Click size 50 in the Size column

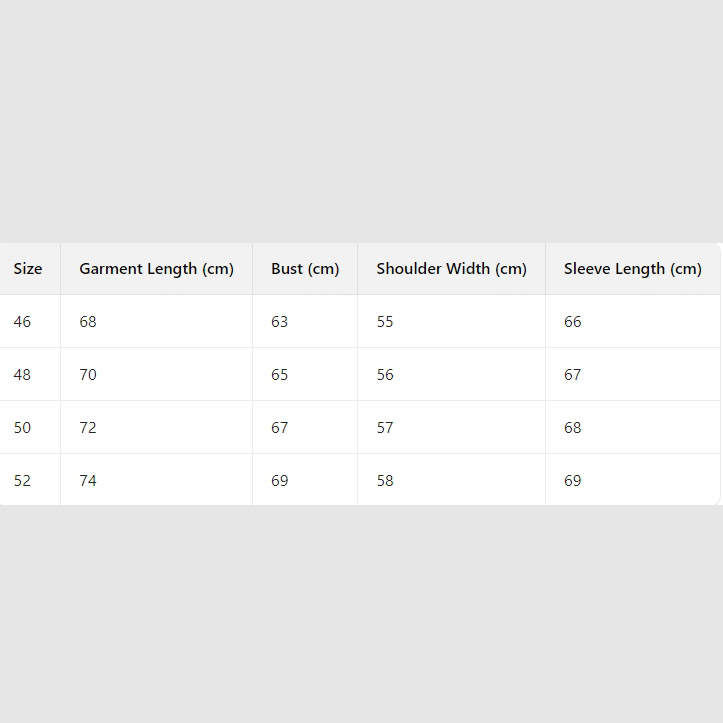point(23,428)
